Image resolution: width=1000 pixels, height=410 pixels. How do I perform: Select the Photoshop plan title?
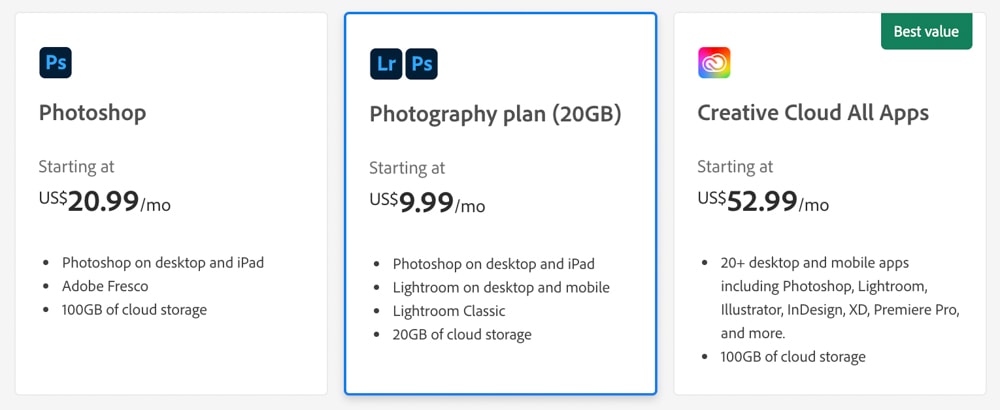click(92, 113)
